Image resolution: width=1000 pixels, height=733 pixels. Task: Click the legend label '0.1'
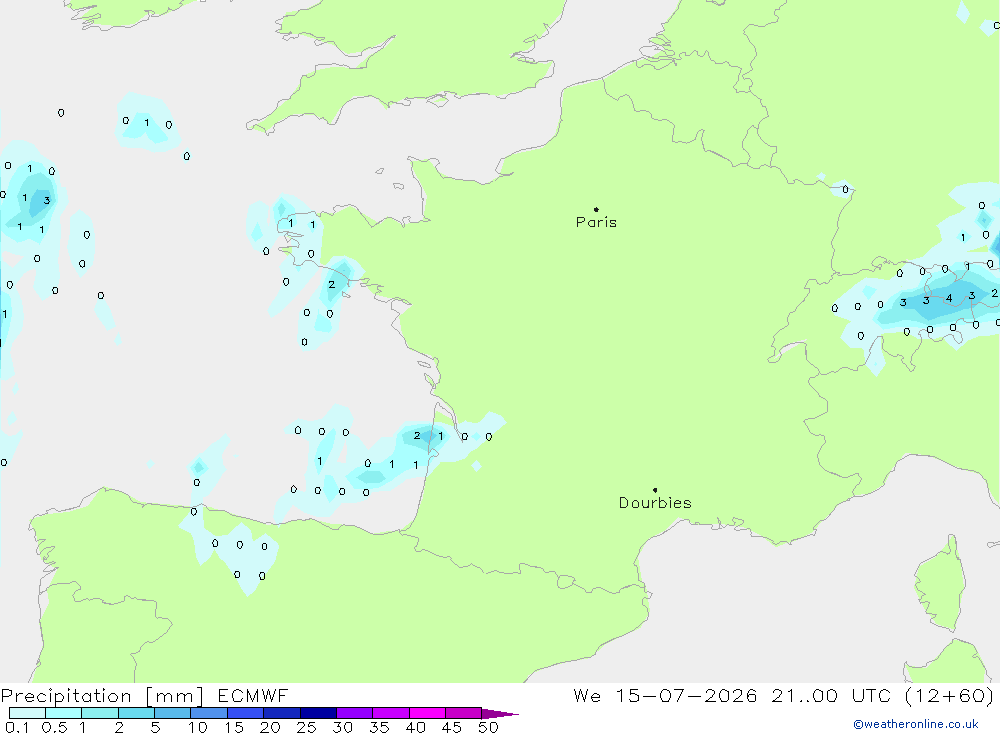click(17, 727)
